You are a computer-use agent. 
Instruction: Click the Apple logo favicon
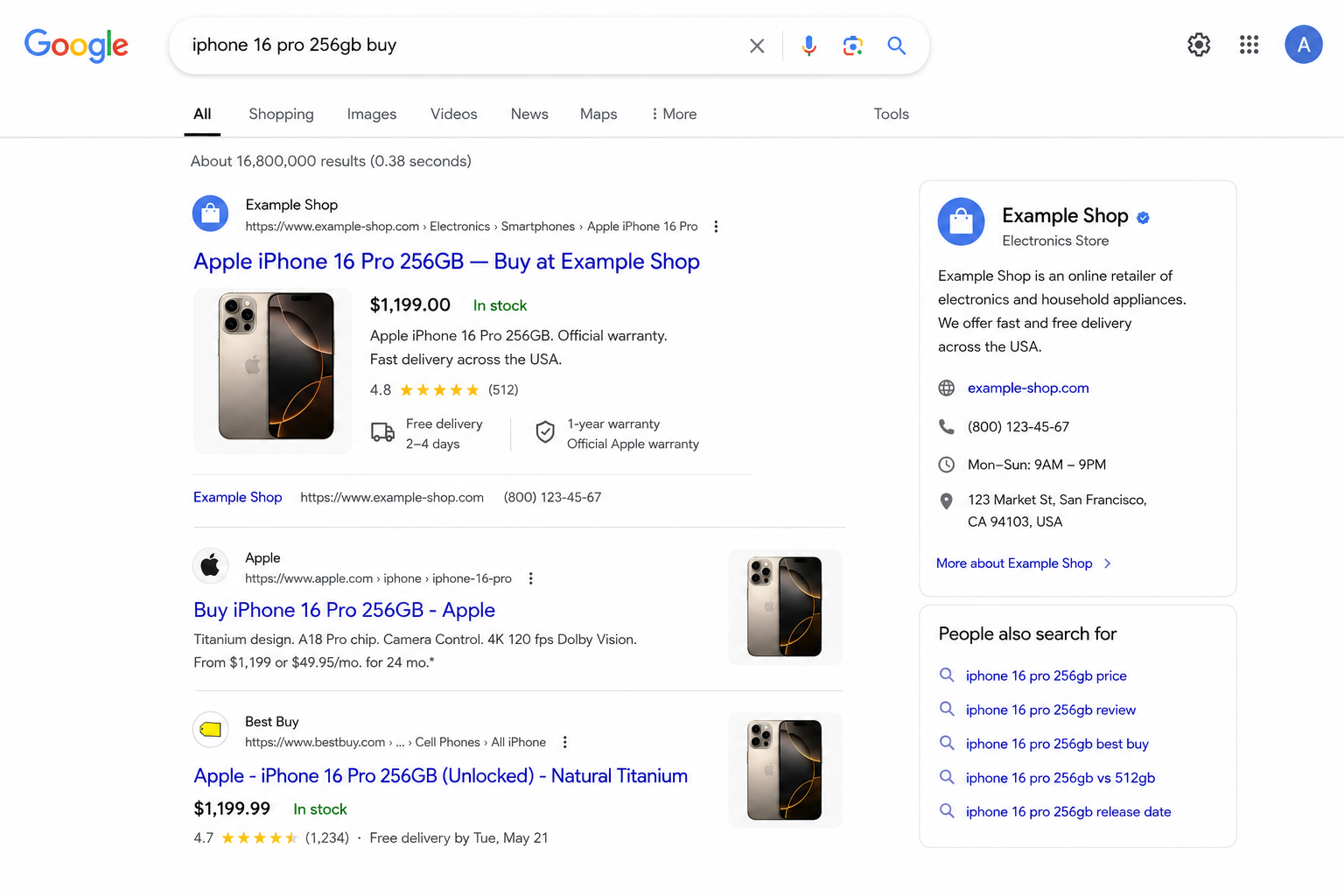pyautogui.click(x=210, y=566)
